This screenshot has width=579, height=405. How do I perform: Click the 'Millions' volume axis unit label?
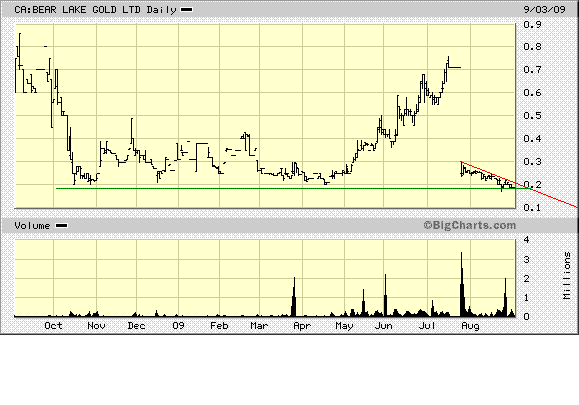[567, 275]
